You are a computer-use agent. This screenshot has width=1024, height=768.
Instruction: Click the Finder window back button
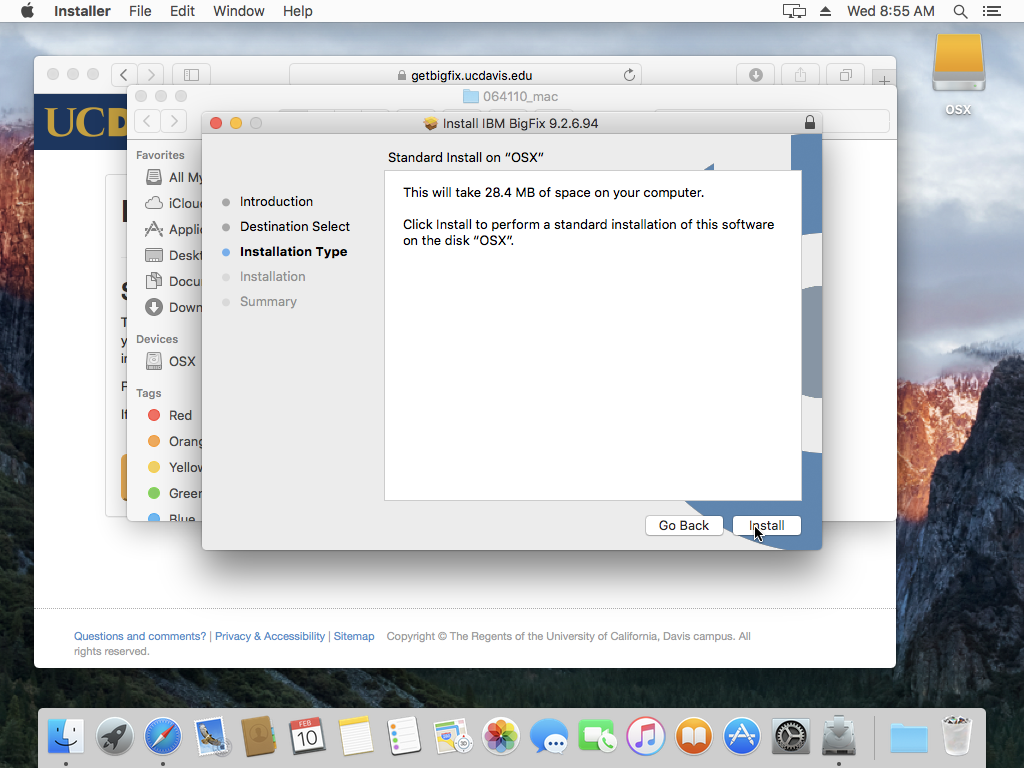click(x=148, y=121)
